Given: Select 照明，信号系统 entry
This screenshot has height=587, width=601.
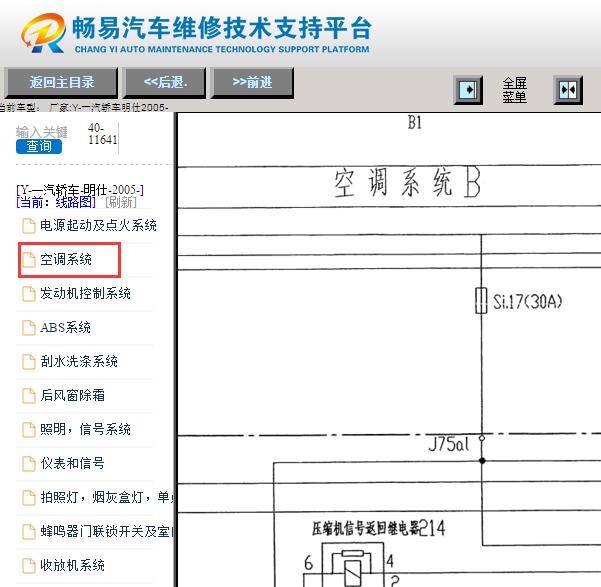Looking at the screenshot, I should pos(85,429).
